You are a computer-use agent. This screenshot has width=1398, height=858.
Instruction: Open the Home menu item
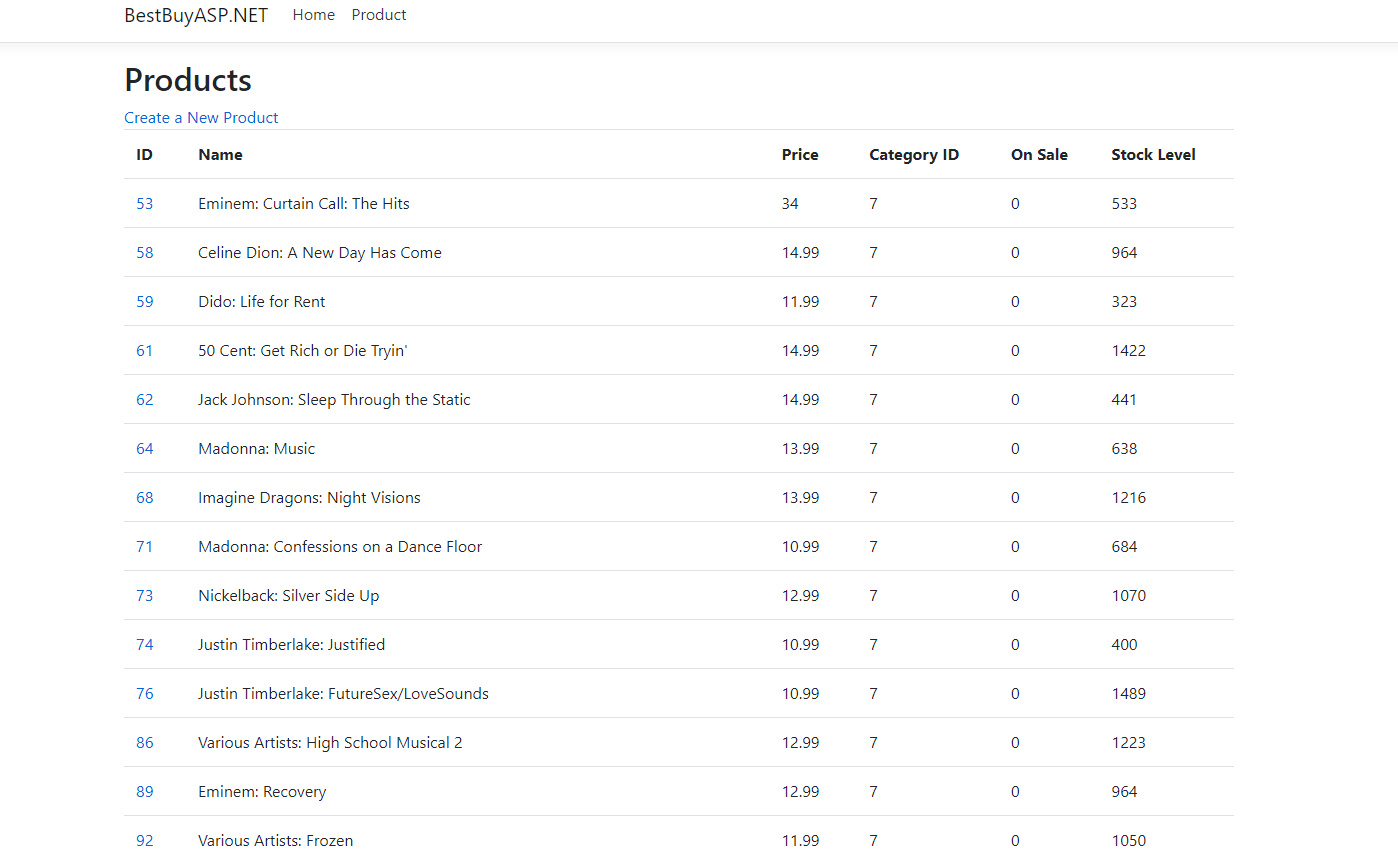[313, 15]
